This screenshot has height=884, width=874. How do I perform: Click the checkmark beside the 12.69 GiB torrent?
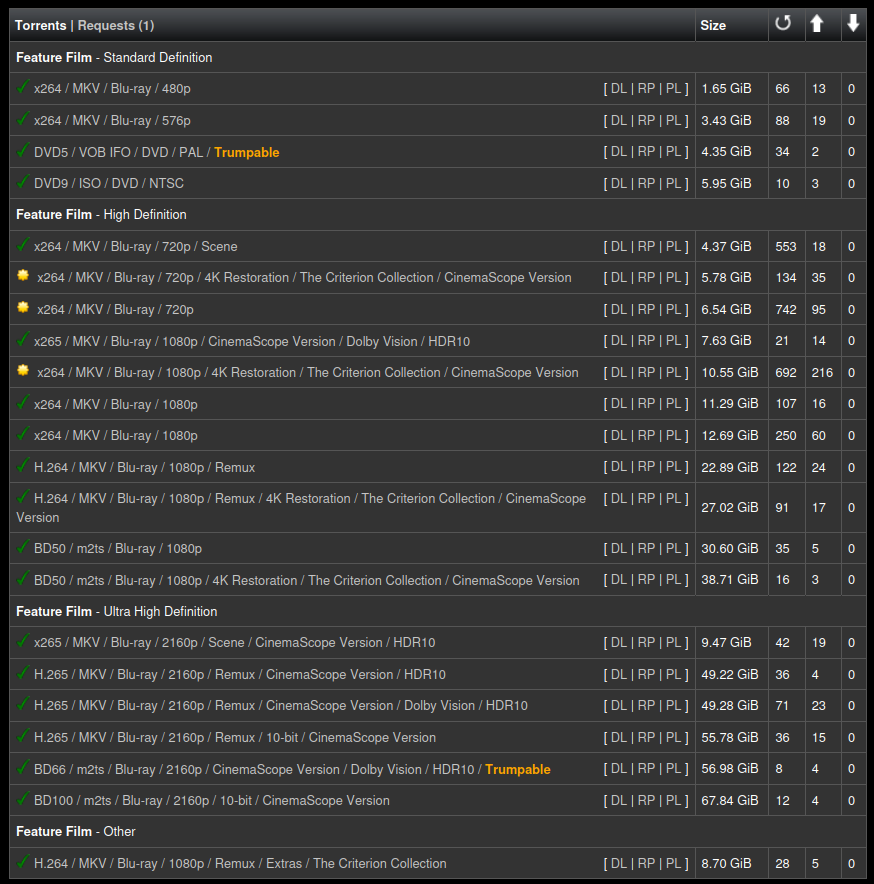tap(23, 434)
